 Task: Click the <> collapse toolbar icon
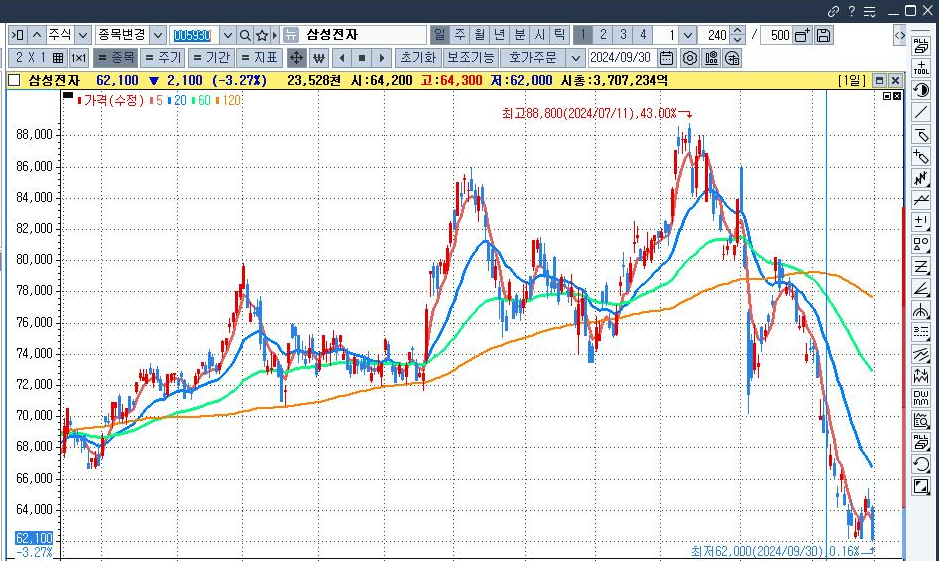click(899, 35)
